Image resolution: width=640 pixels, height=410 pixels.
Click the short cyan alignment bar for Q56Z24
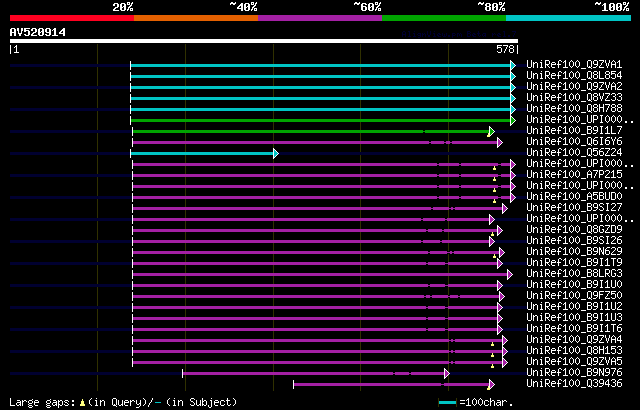click(x=202, y=153)
